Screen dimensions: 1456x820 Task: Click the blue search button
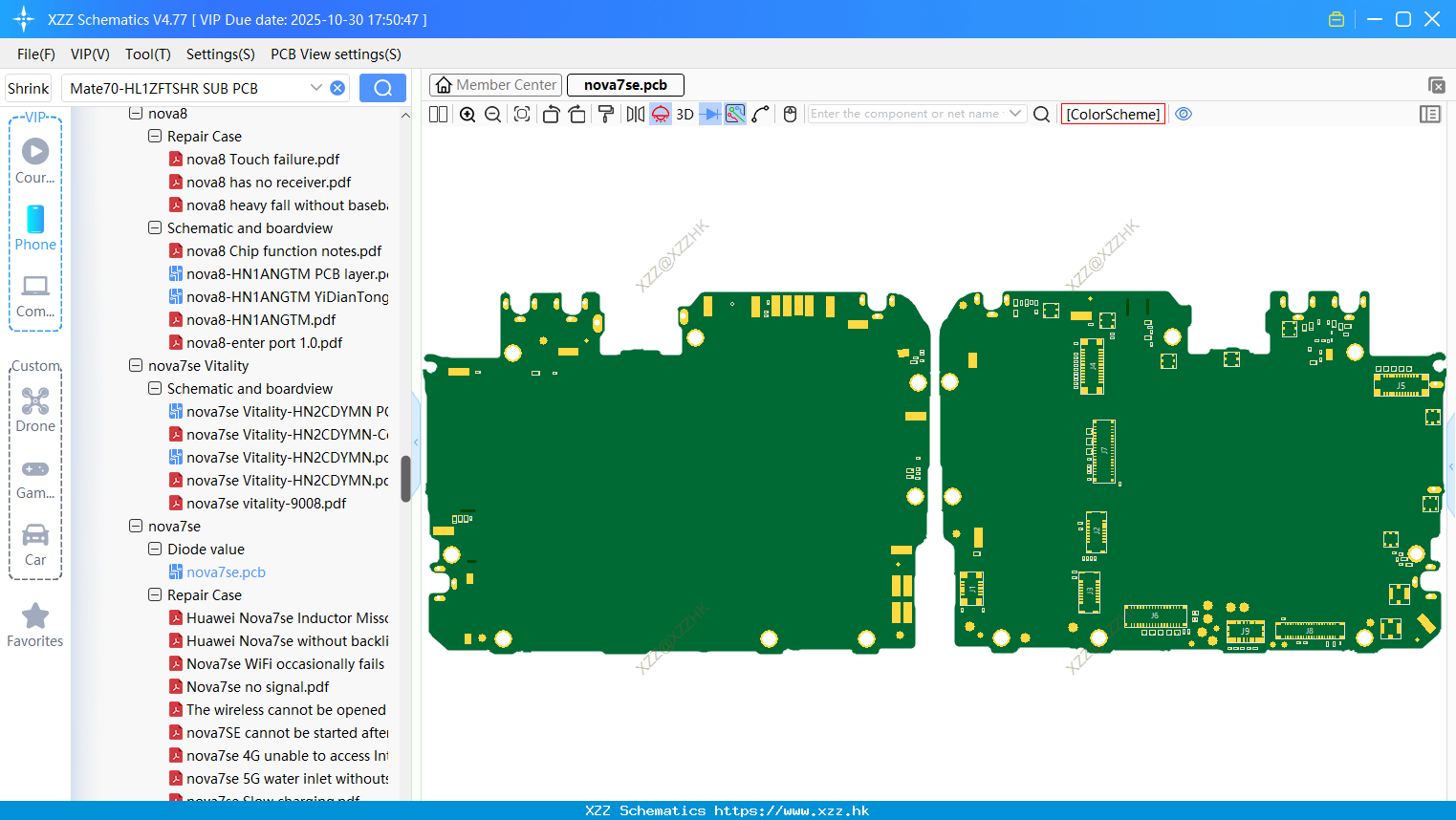click(x=382, y=88)
